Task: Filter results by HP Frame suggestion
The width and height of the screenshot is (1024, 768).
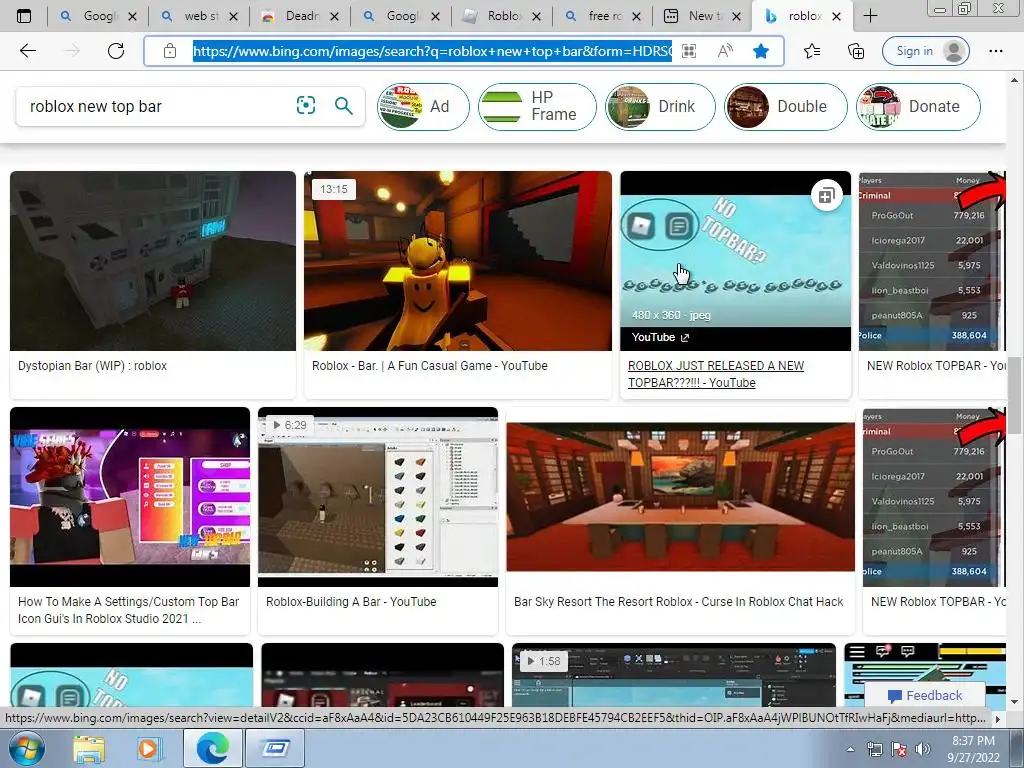Action: coord(537,106)
